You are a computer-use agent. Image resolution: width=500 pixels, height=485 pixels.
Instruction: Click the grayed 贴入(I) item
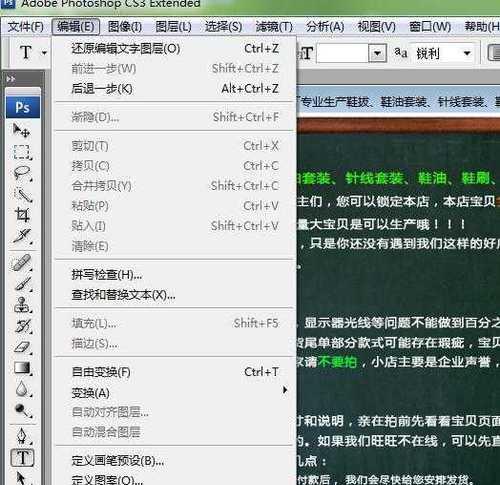tap(175, 226)
